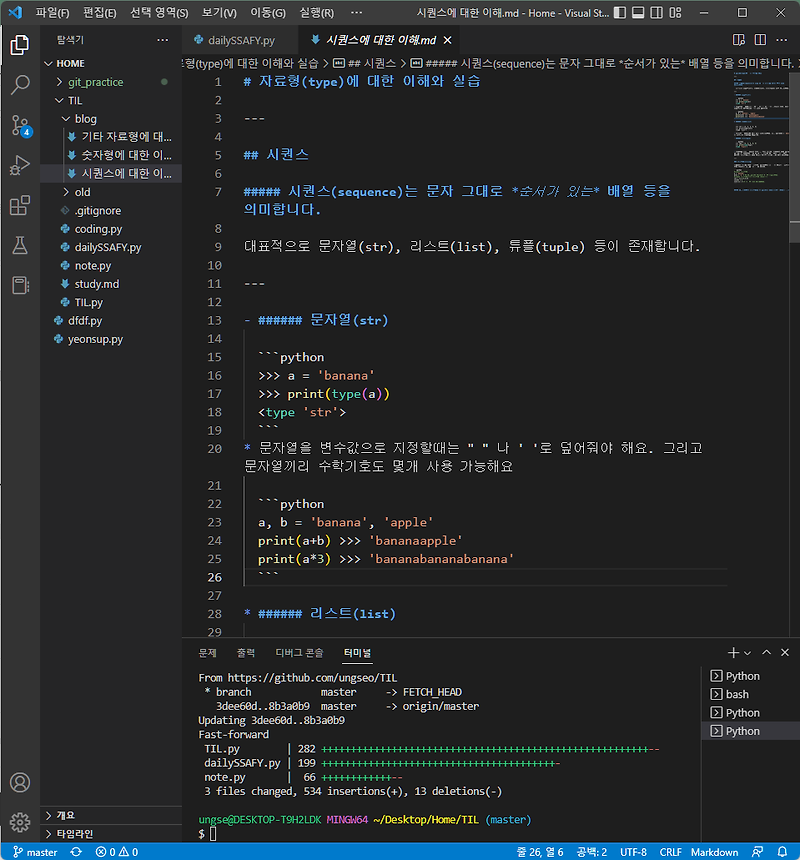Switch to the dailySSAFY.py tab

click(x=238, y=41)
